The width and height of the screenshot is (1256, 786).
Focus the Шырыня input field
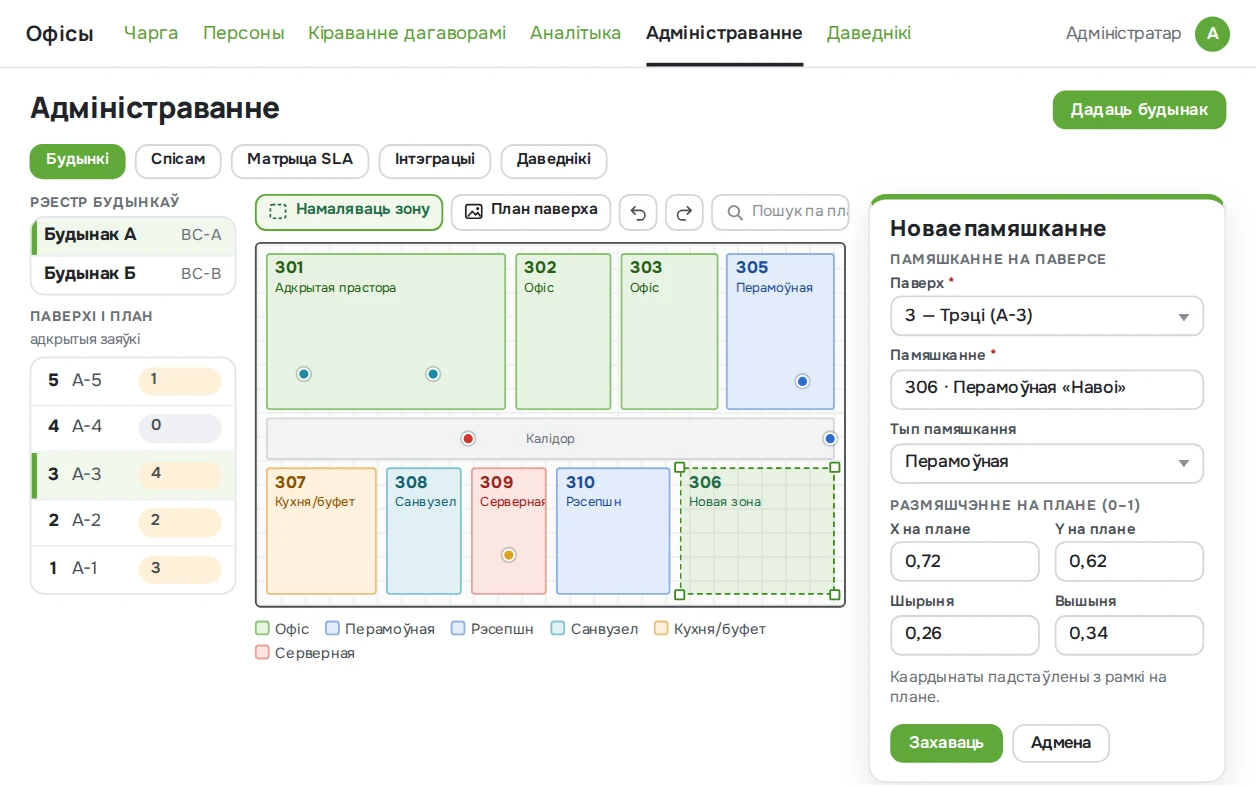pyautogui.click(x=965, y=635)
